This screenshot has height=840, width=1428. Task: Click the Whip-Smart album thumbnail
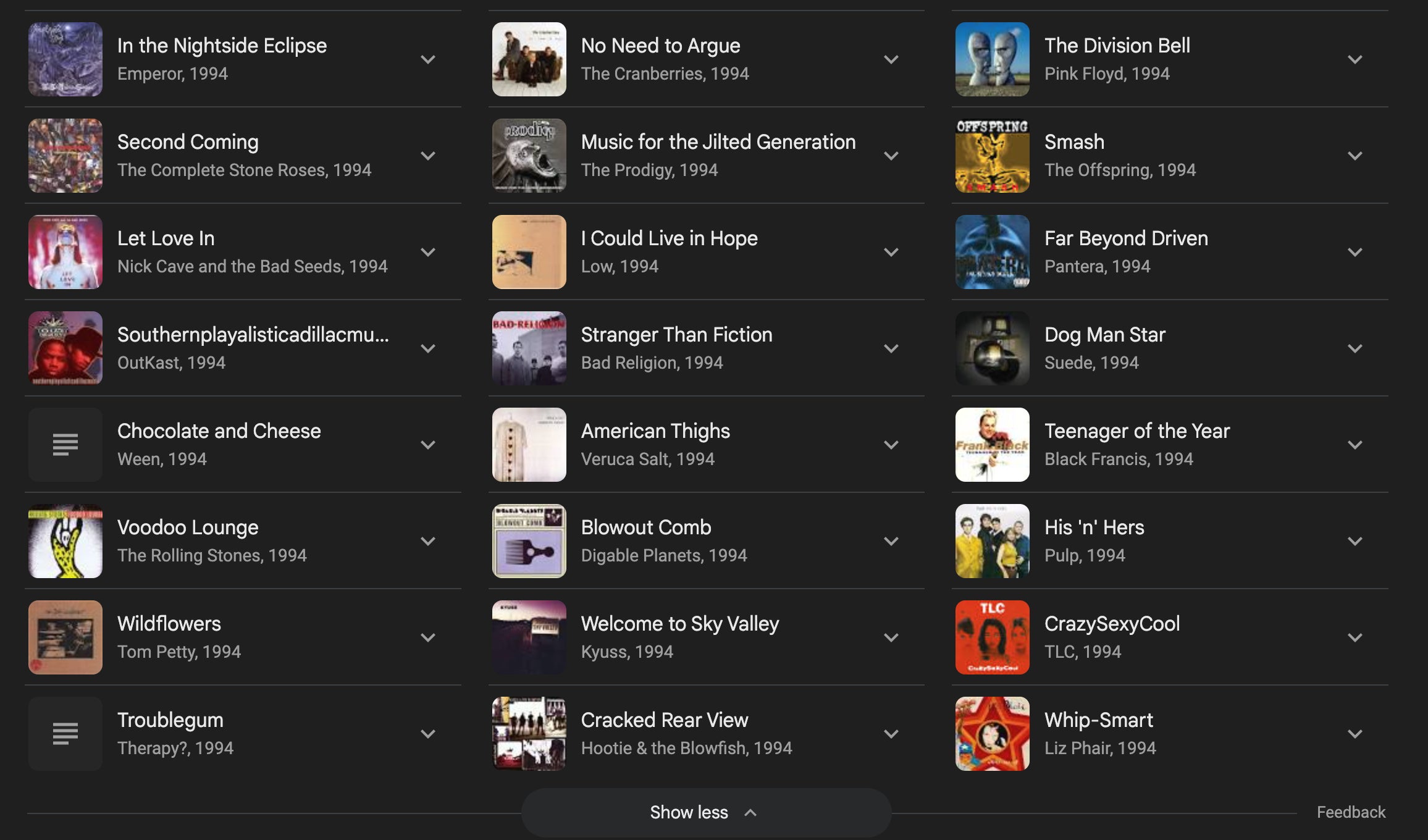tap(992, 734)
